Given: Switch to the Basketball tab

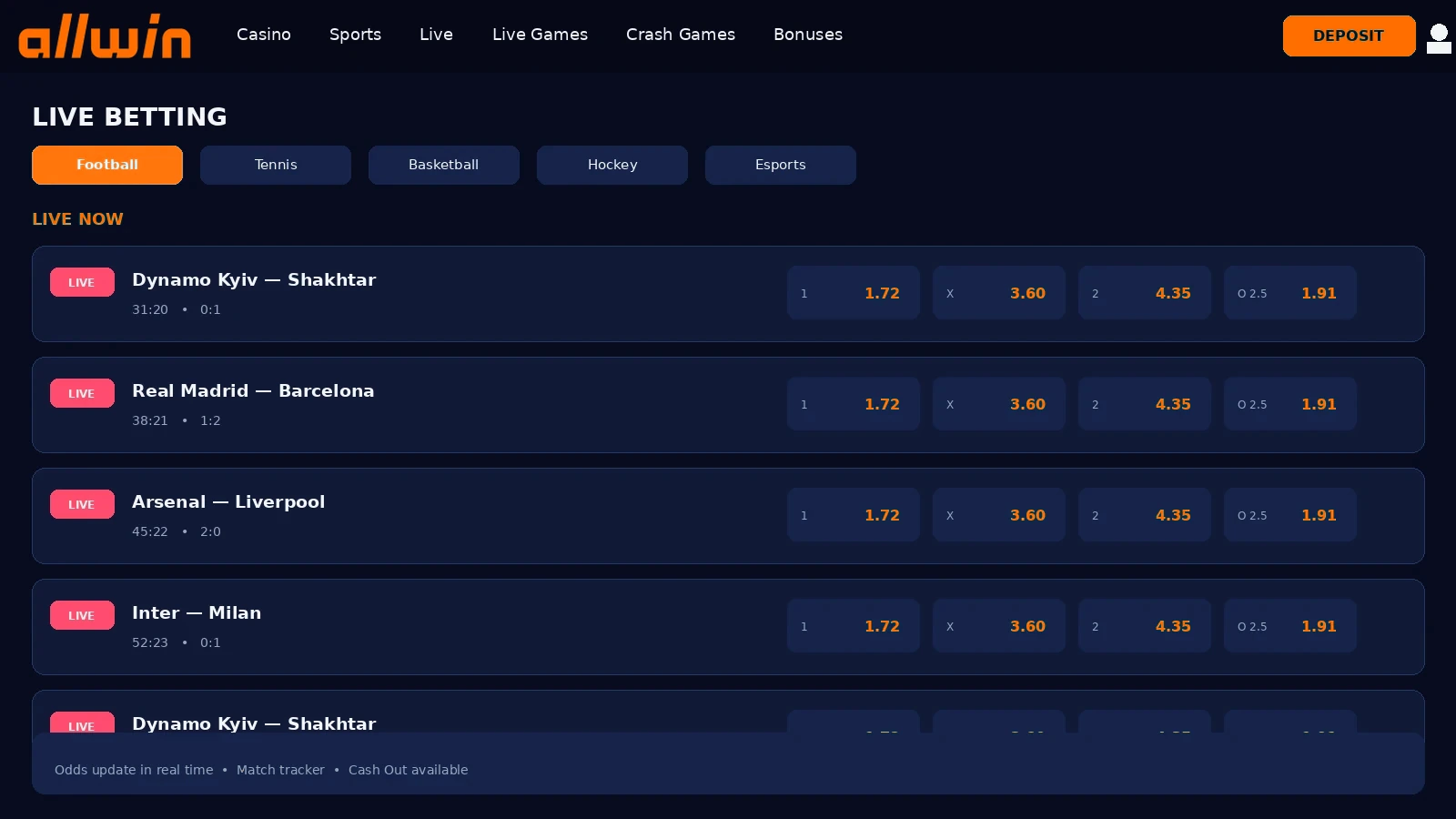Looking at the screenshot, I should coord(444,165).
